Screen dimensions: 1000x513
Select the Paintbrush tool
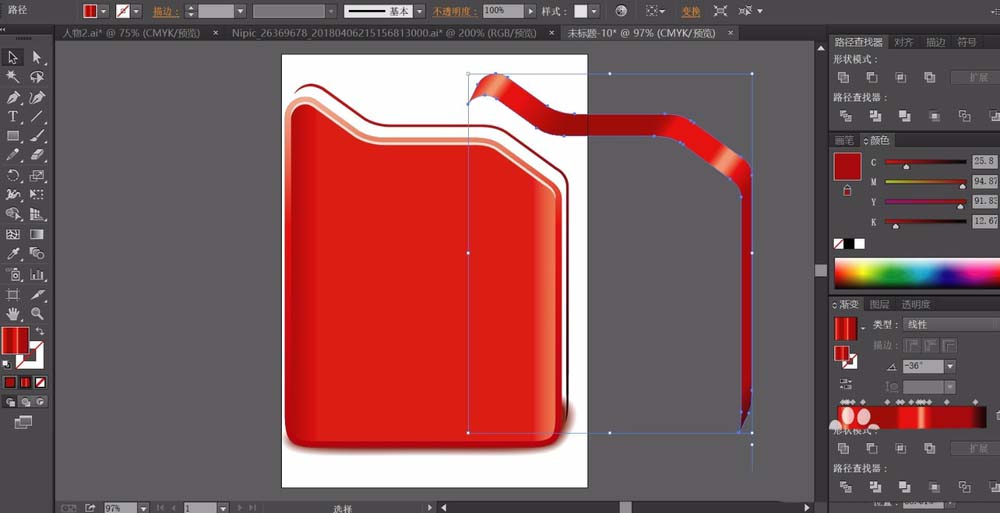tap(37, 136)
